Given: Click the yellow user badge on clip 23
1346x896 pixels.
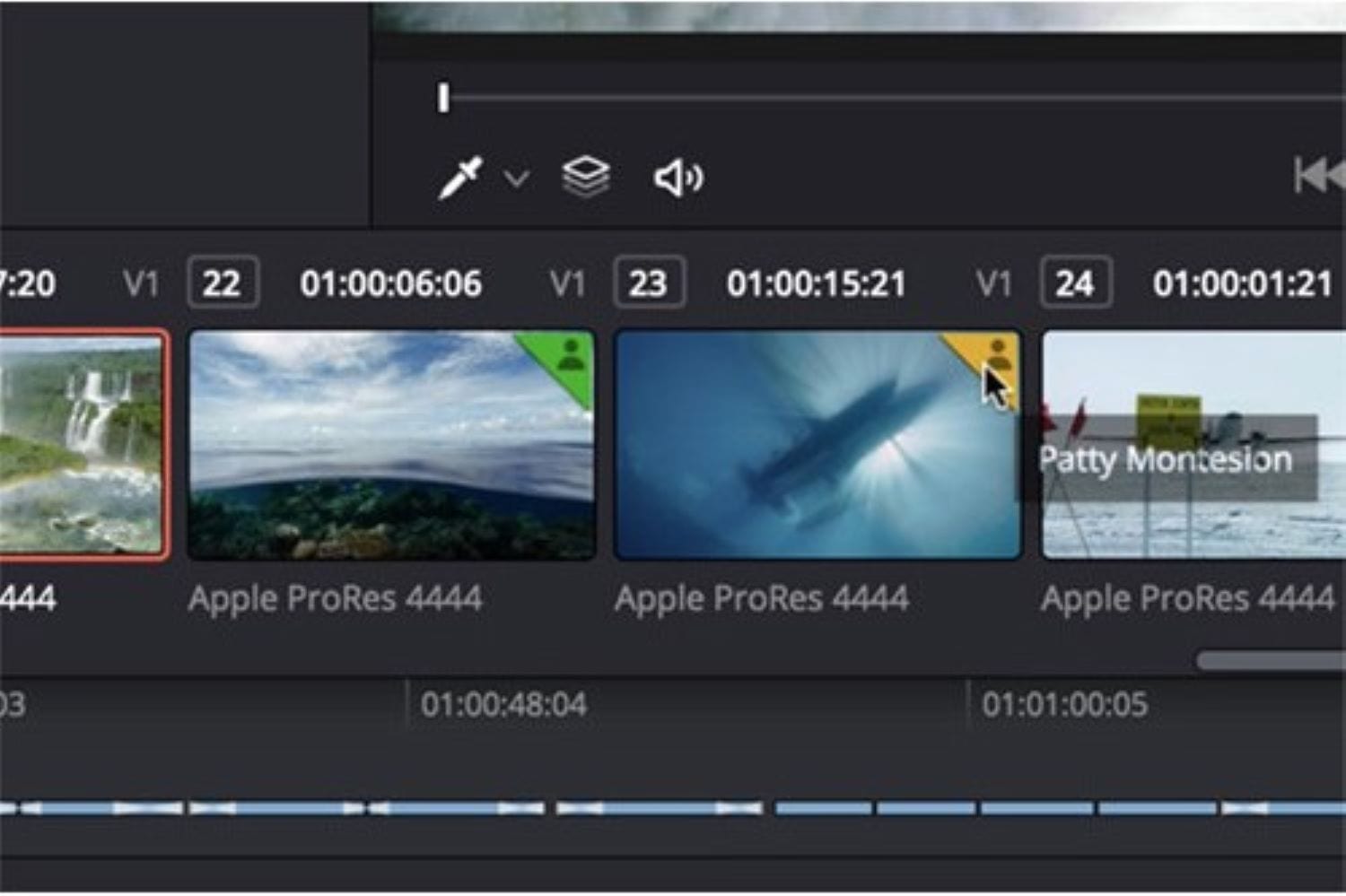Looking at the screenshot, I should click(994, 353).
